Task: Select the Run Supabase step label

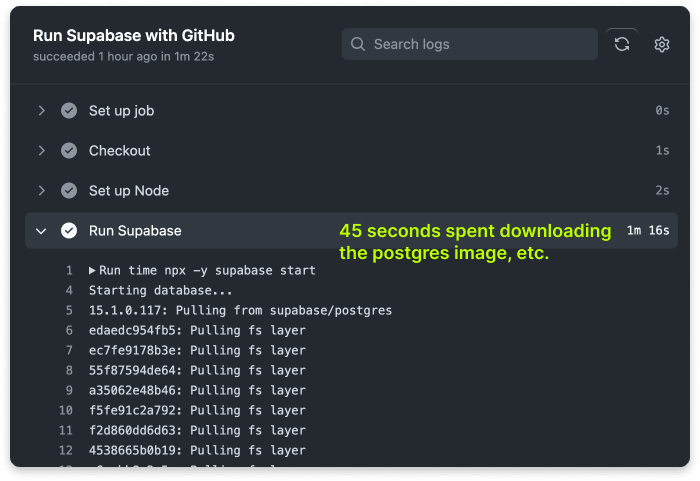Action: pos(135,230)
